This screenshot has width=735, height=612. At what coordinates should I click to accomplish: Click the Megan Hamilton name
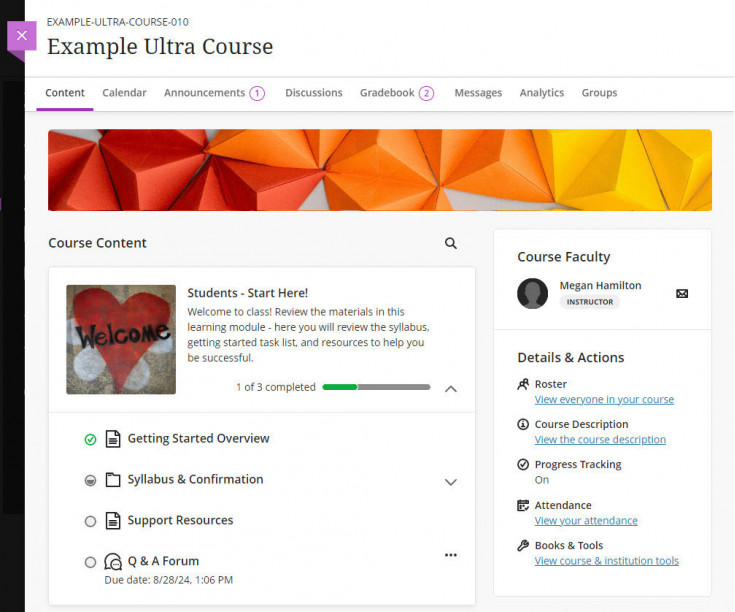(600, 285)
